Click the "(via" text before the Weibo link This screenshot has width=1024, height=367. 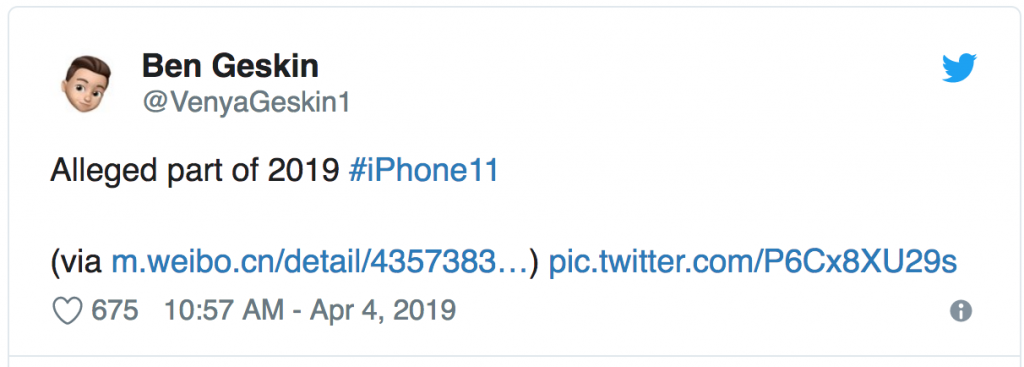point(76,263)
